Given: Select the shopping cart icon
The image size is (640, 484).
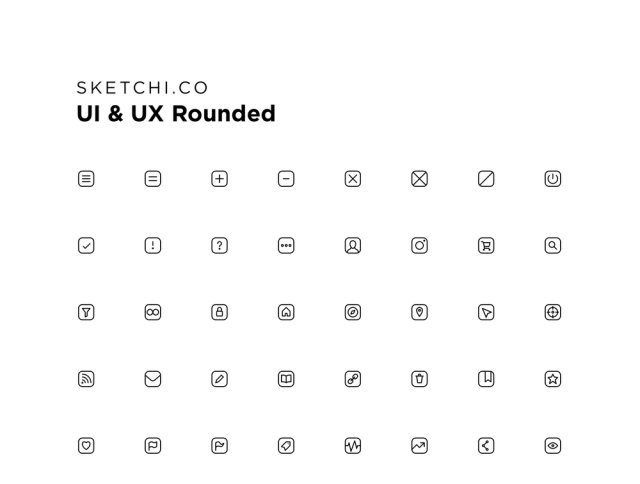Looking at the screenshot, I should [486, 246].
